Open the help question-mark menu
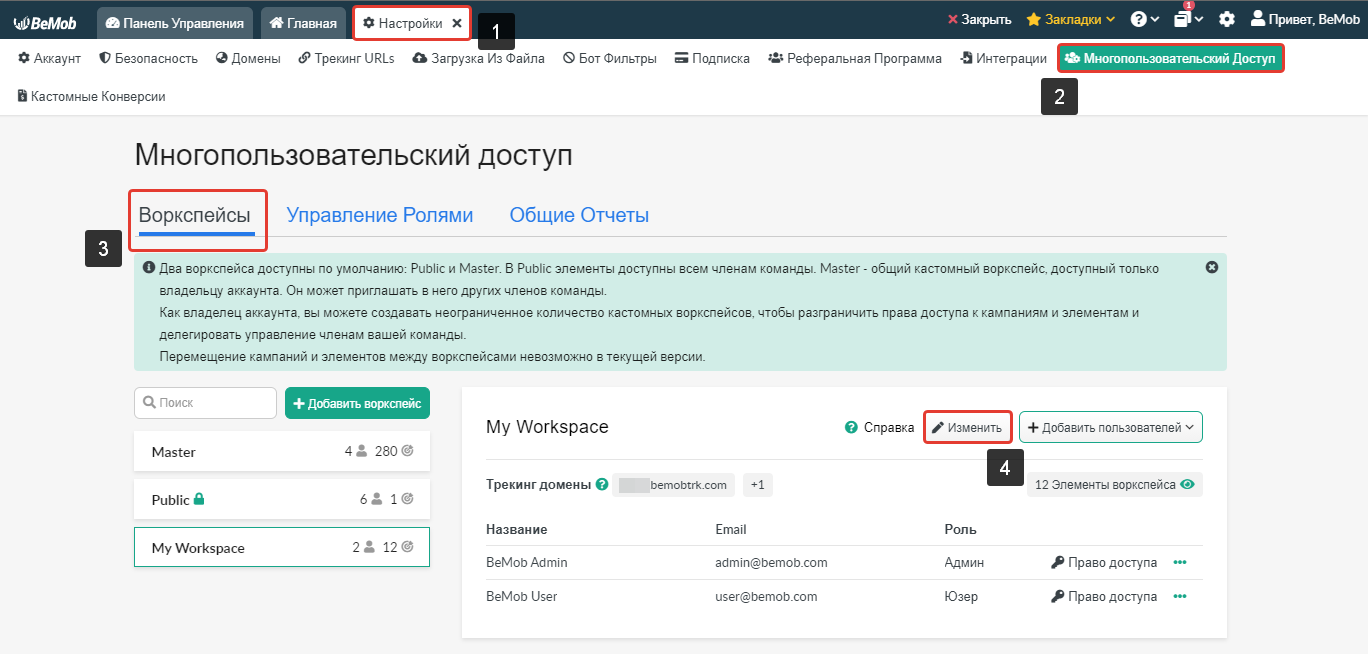 coord(1144,20)
